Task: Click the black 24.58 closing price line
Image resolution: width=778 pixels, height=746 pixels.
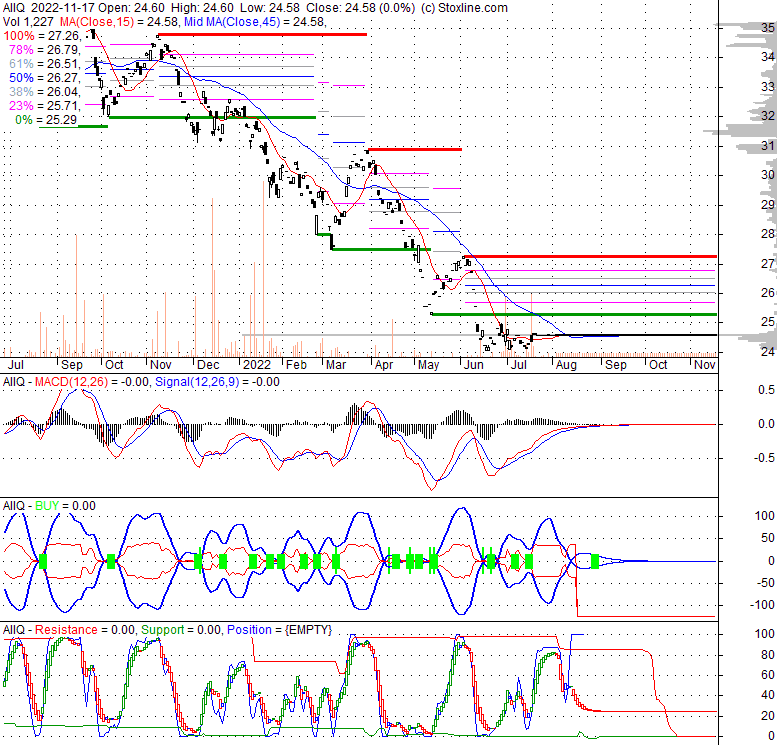Action: tap(625, 335)
